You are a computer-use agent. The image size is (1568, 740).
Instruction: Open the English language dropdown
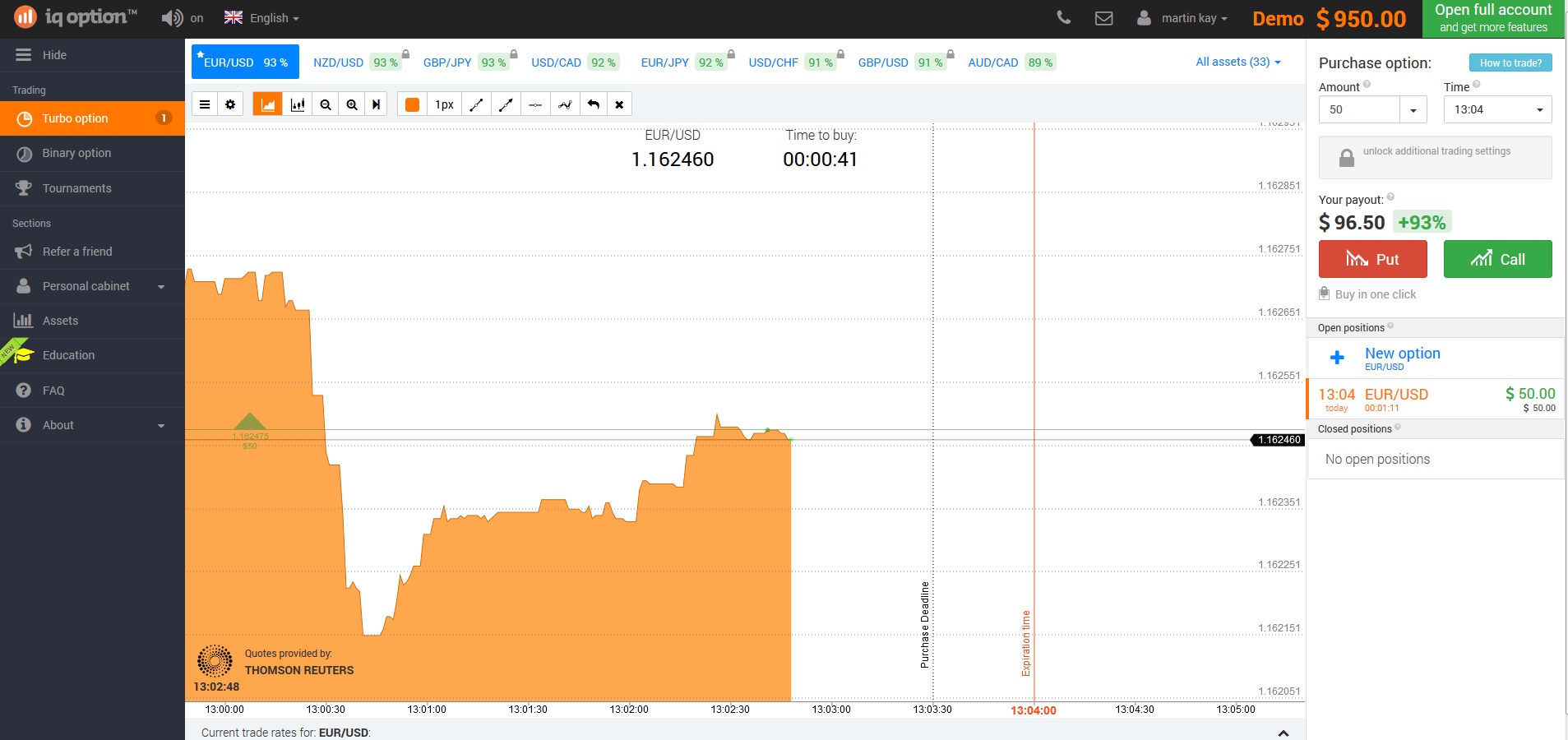coord(261,18)
